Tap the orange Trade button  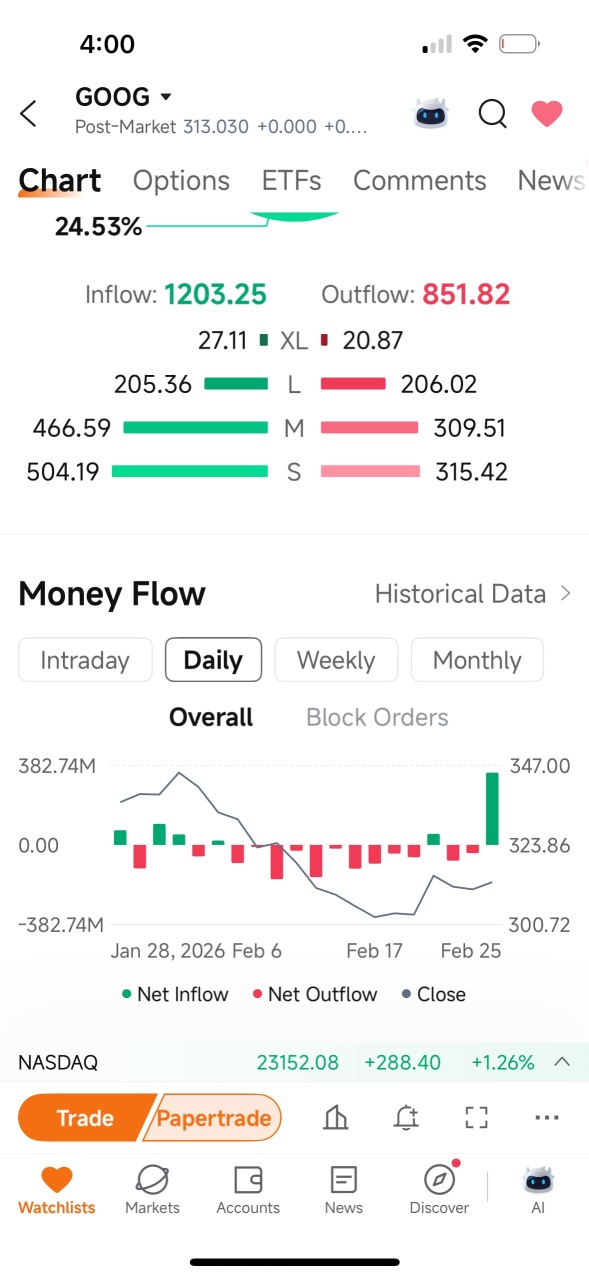85,1118
